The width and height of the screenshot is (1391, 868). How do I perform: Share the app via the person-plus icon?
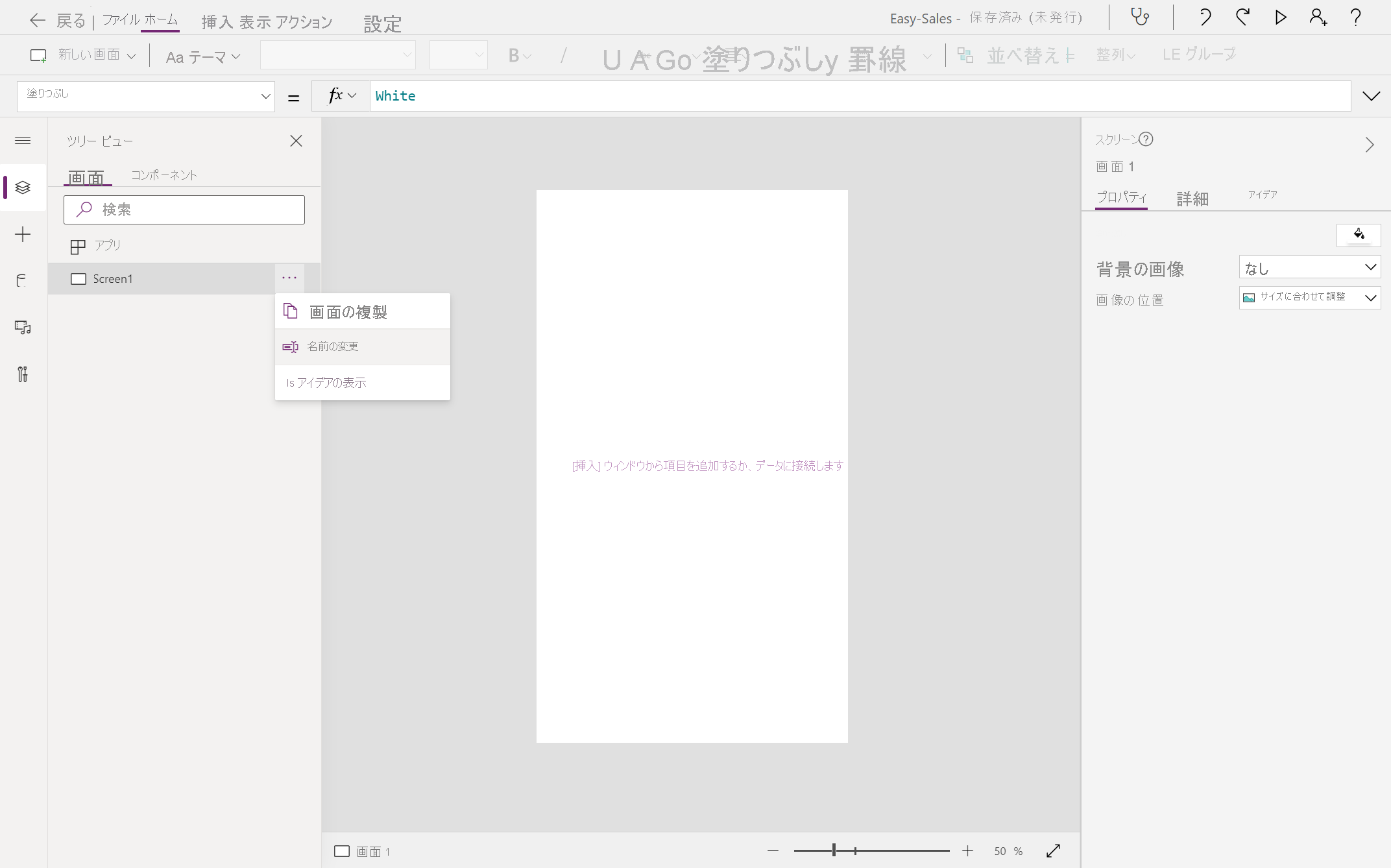coord(1318,18)
